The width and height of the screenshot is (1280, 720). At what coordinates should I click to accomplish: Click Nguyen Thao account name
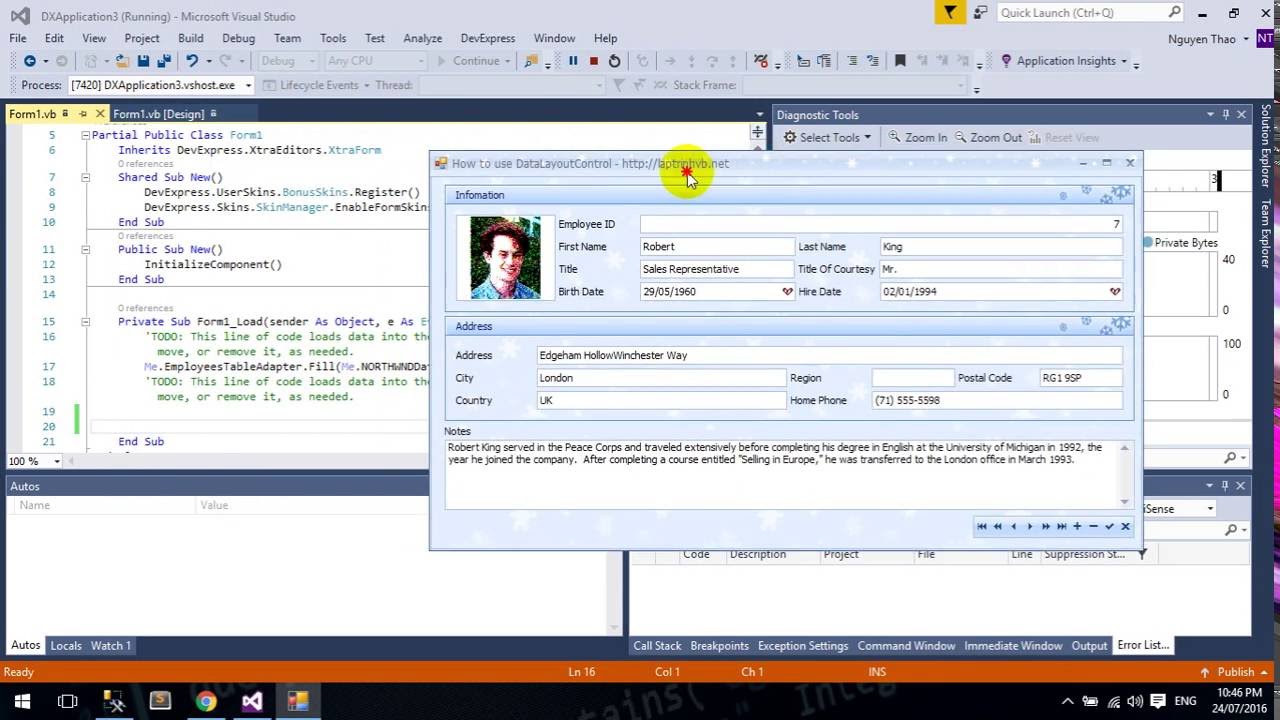[1201, 39]
